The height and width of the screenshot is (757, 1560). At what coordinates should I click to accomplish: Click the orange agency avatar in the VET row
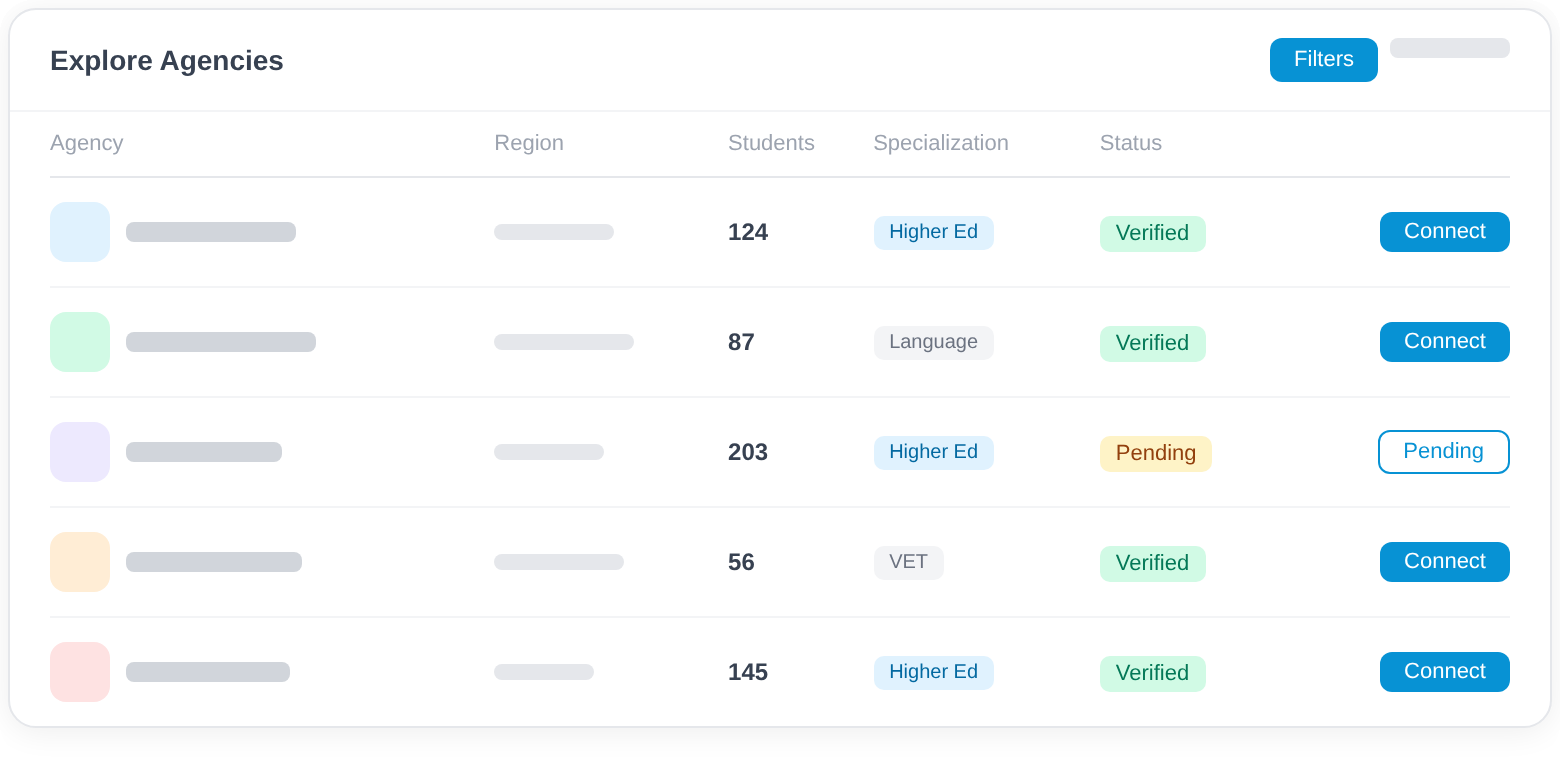click(x=80, y=561)
